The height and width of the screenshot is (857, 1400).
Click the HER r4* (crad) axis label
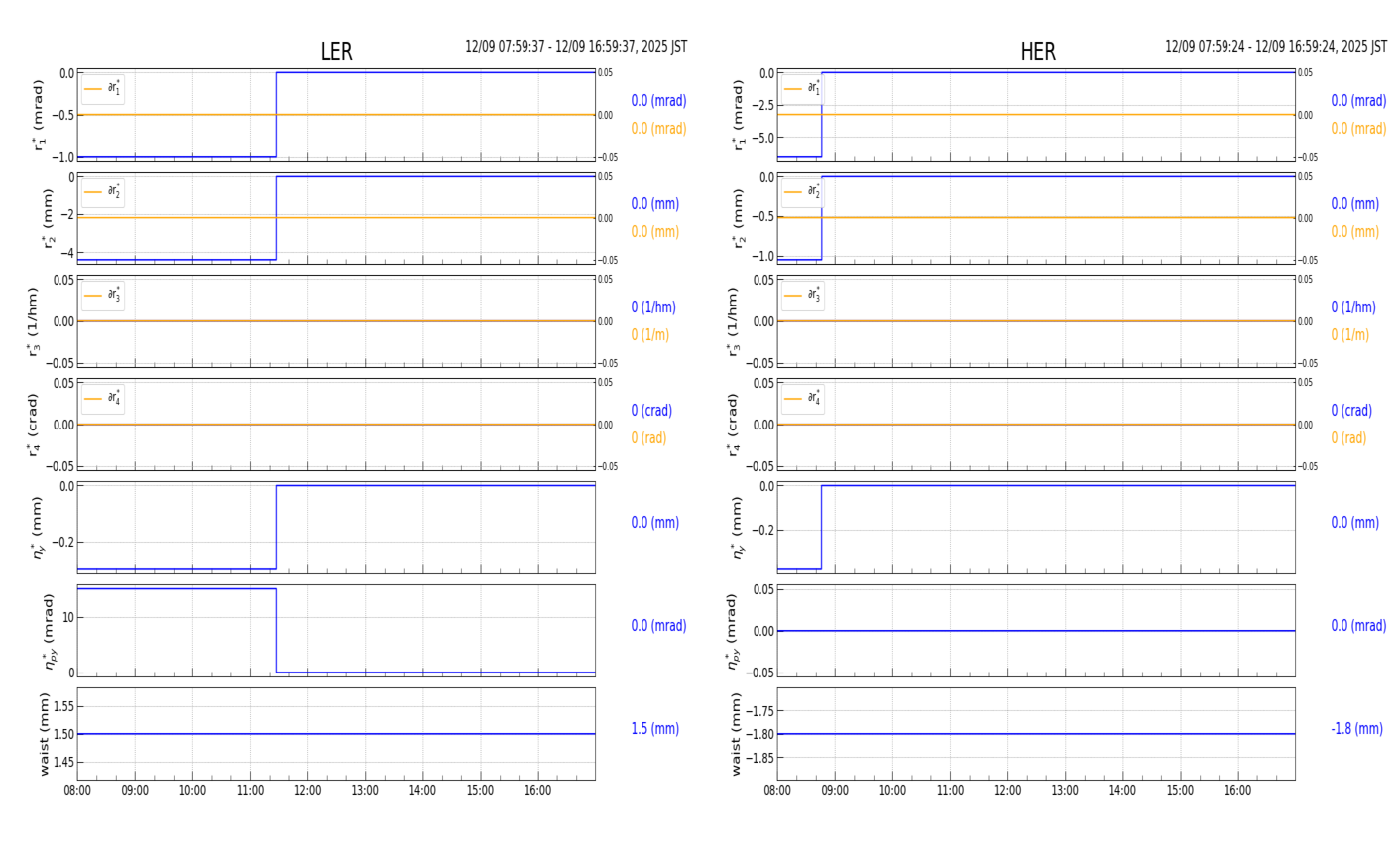[733, 425]
